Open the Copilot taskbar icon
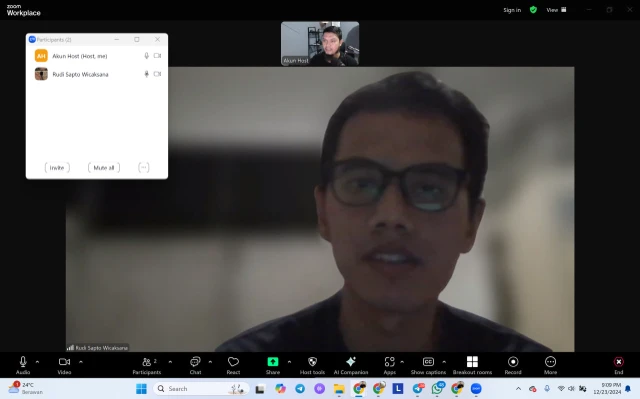The width and height of the screenshot is (640, 399). click(280, 389)
